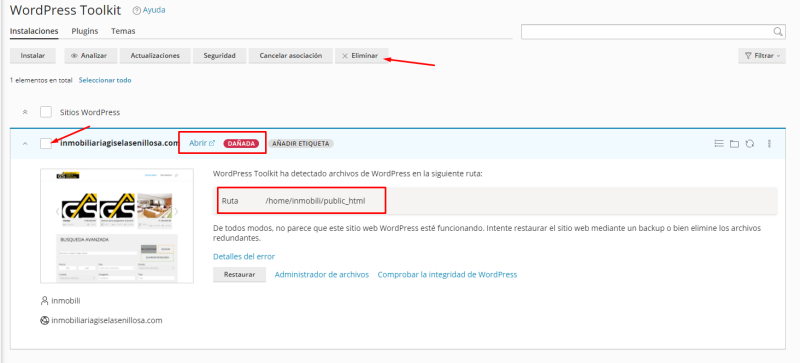
Task: Open the Filtrar dropdown
Action: click(x=762, y=56)
